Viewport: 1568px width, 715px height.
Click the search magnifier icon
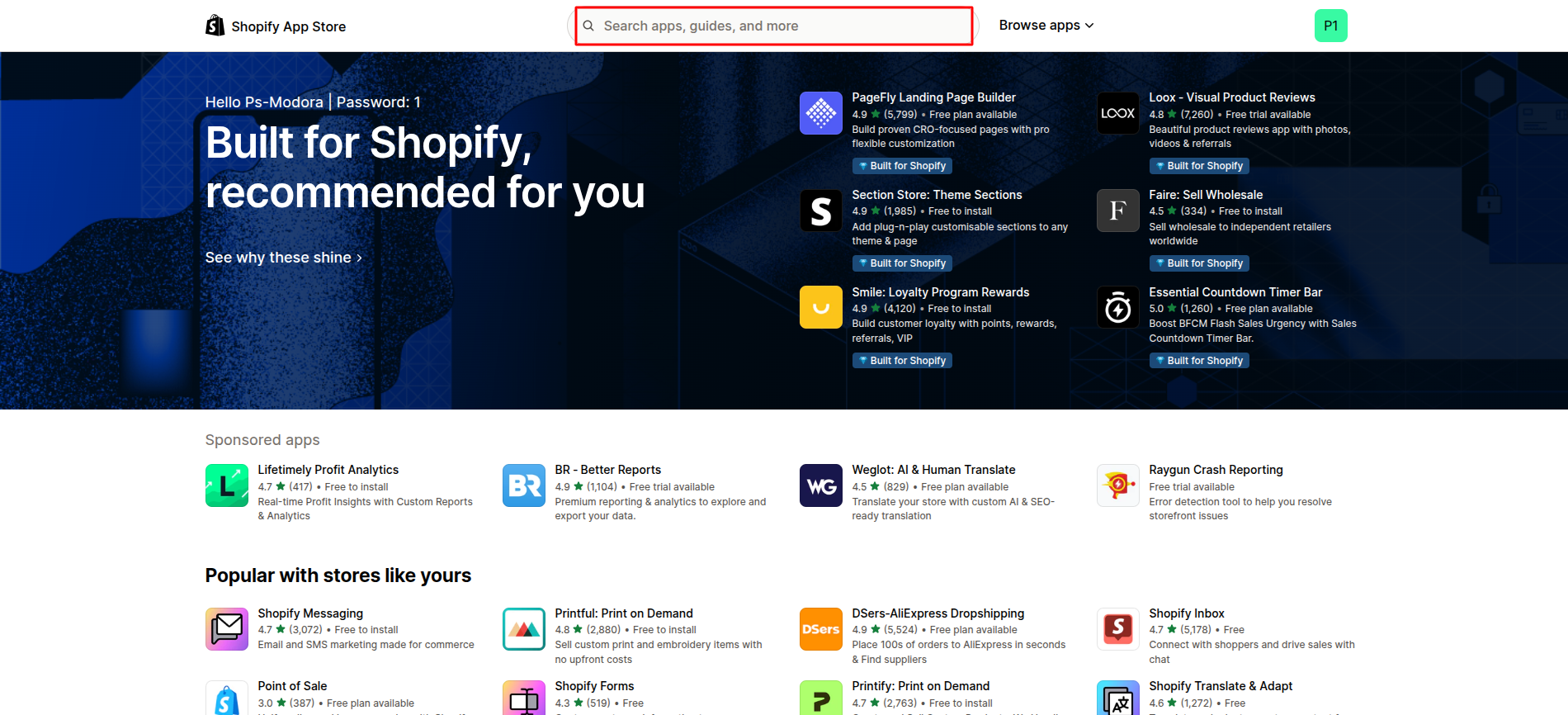click(588, 26)
